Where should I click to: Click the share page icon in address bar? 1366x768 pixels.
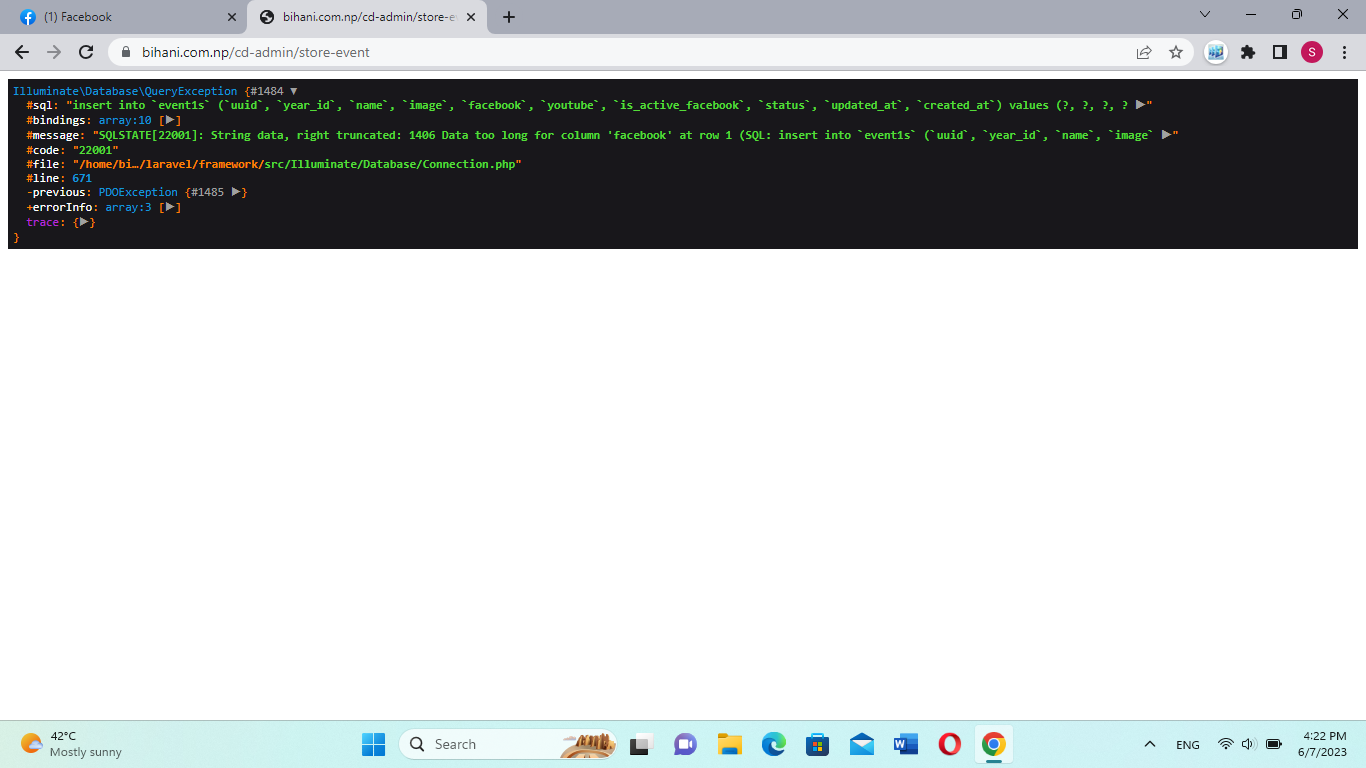1144,52
